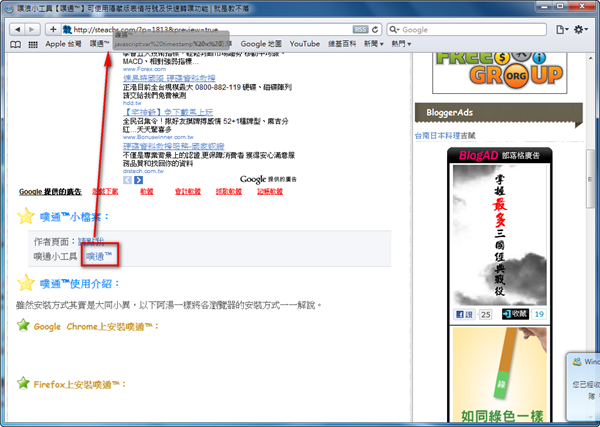600x427 pixels.
Task: Click the Google 提供的廣告 logo under the ads
Action: tap(268, 179)
